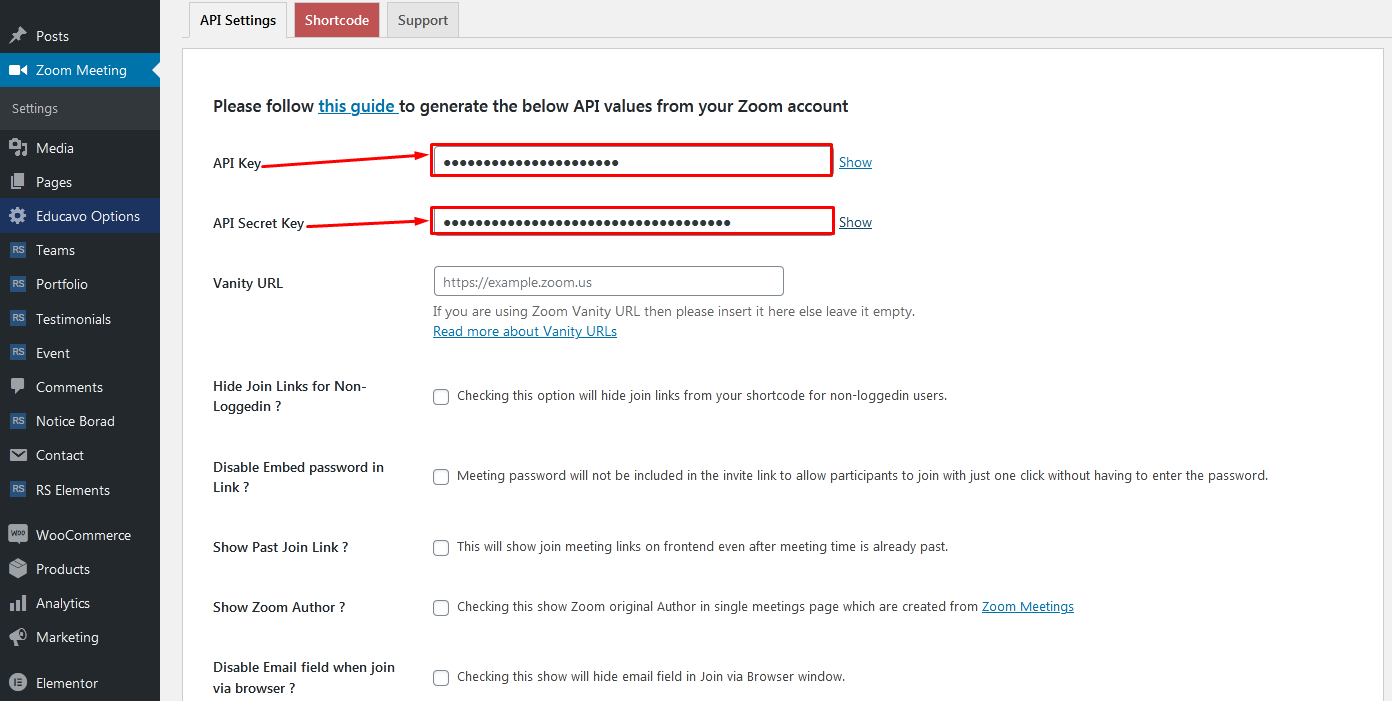Click the Woo icon for WooCommerce
Screen dimensions: 1392x701
pyautogui.click(x=18, y=535)
